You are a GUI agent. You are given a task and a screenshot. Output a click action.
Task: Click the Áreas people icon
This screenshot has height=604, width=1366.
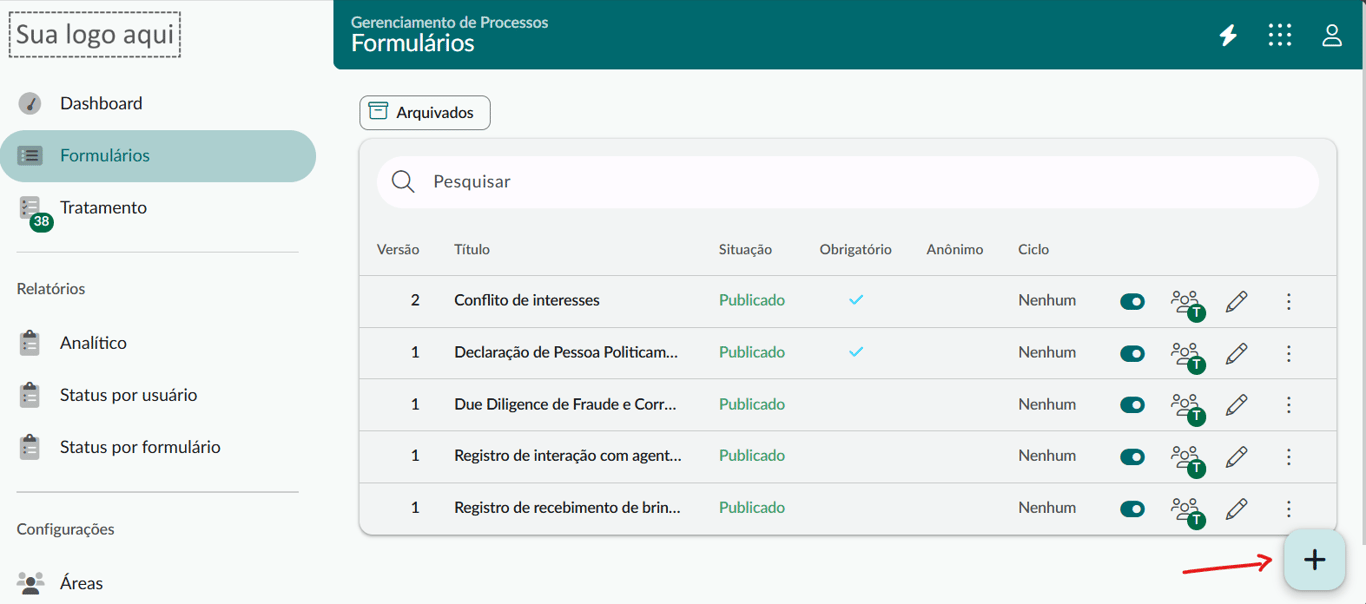click(31, 582)
